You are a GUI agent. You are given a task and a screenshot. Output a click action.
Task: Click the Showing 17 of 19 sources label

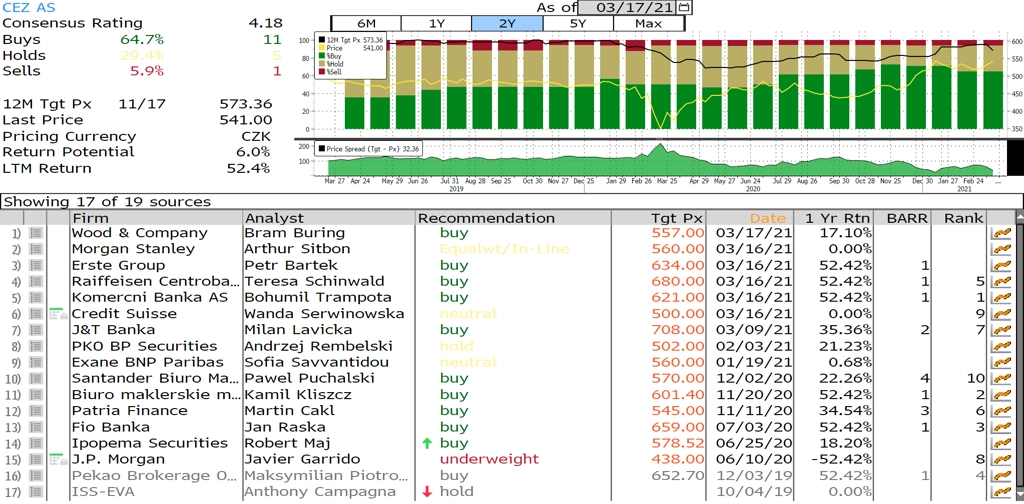(x=108, y=202)
